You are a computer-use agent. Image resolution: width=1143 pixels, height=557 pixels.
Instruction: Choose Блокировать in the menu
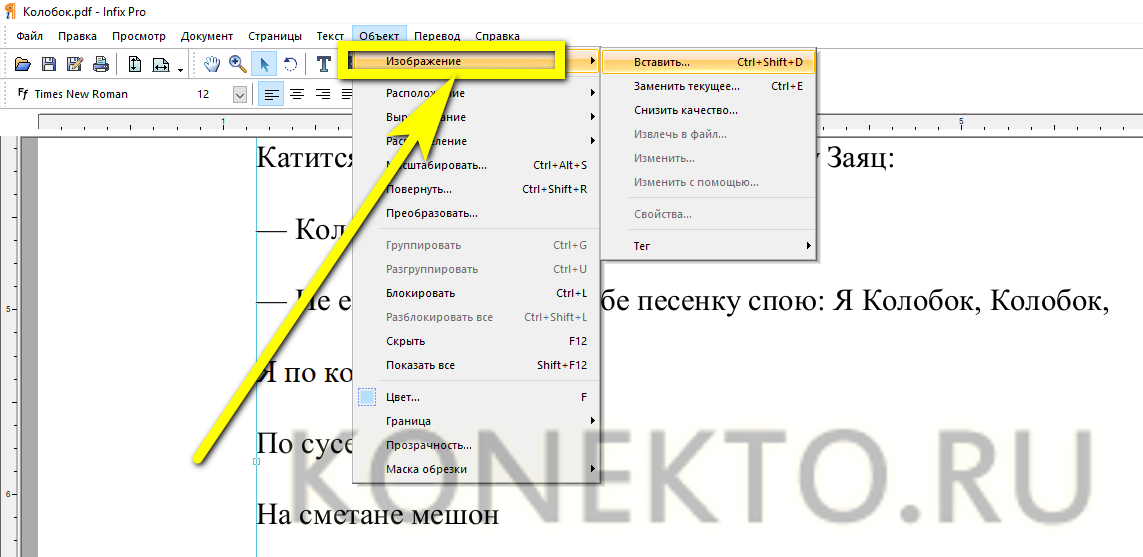point(476,294)
